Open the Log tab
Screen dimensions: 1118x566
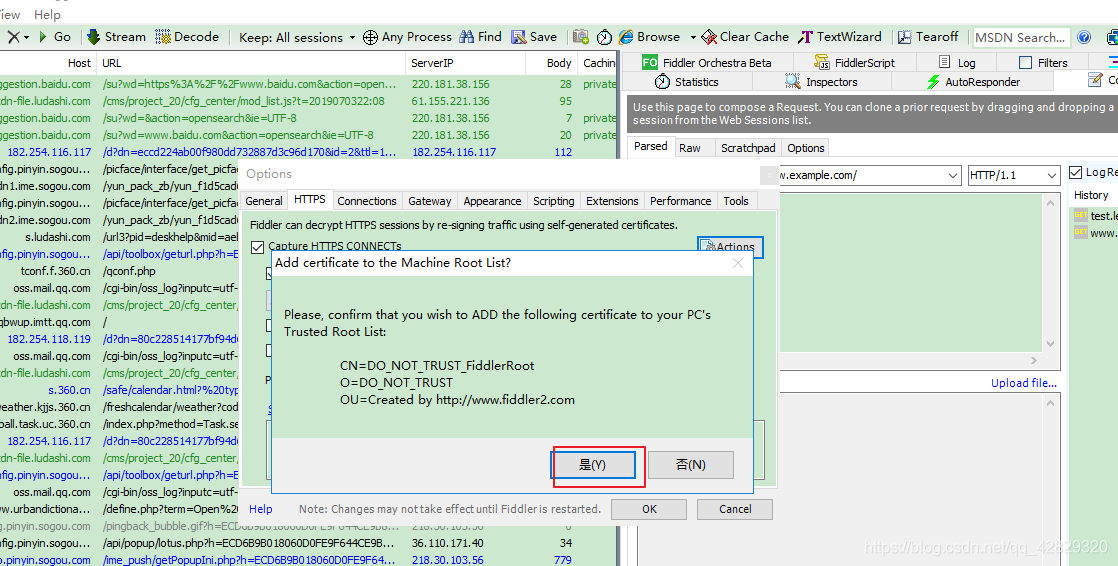[957, 63]
